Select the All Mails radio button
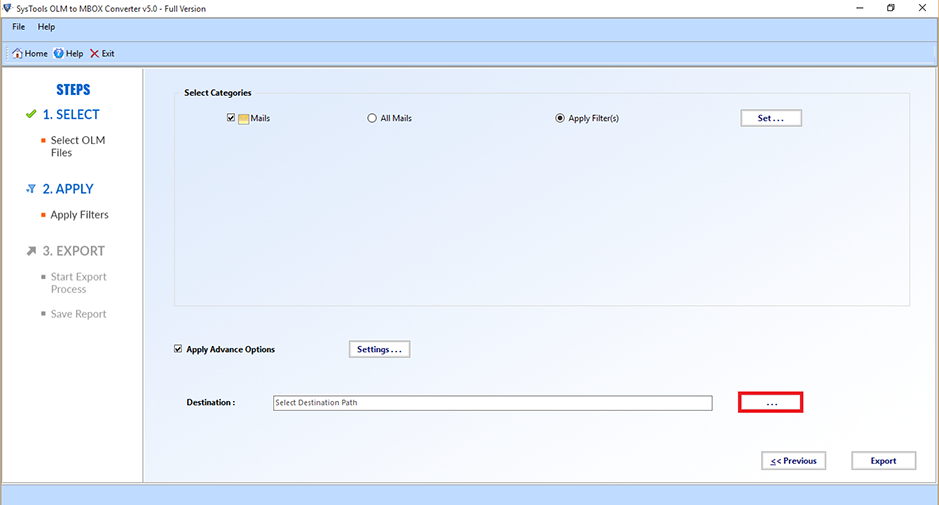Image resolution: width=939 pixels, height=505 pixels. [372, 118]
